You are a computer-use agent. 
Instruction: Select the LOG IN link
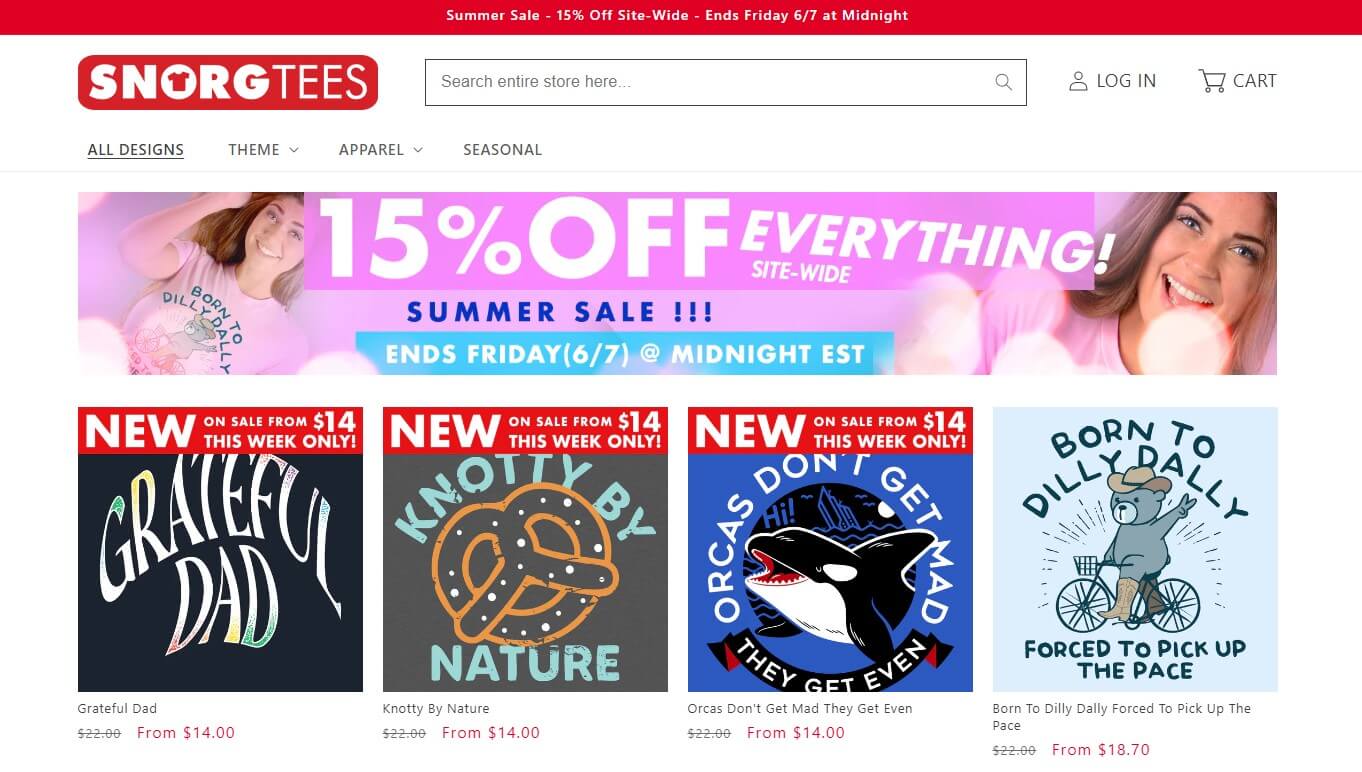pos(1126,81)
